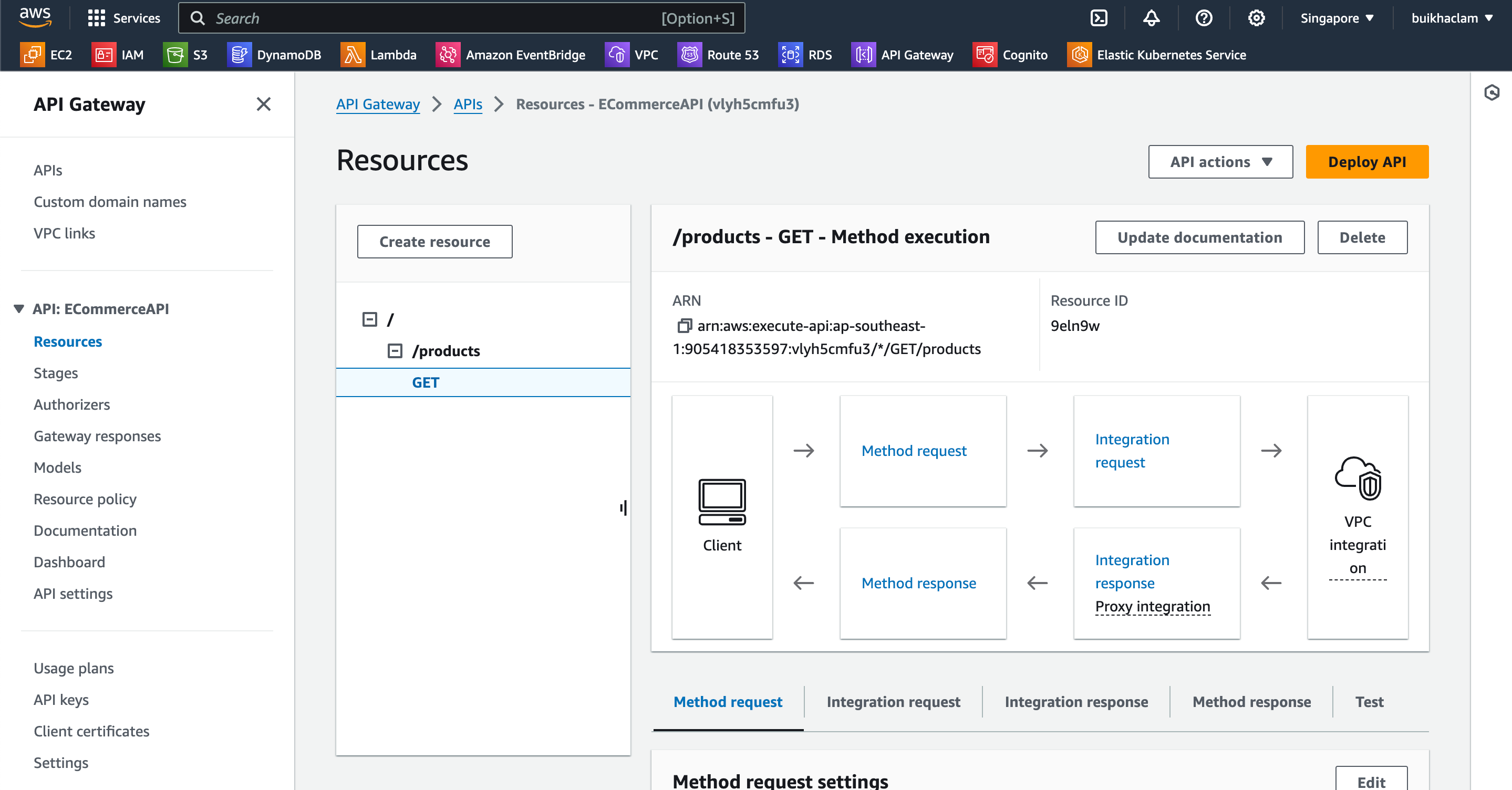Image resolution: width=1512 pixels, height=790 pixels.
Task: Switch to the Integration request tab
Action: pyautogui.click(x=893, y=702)
